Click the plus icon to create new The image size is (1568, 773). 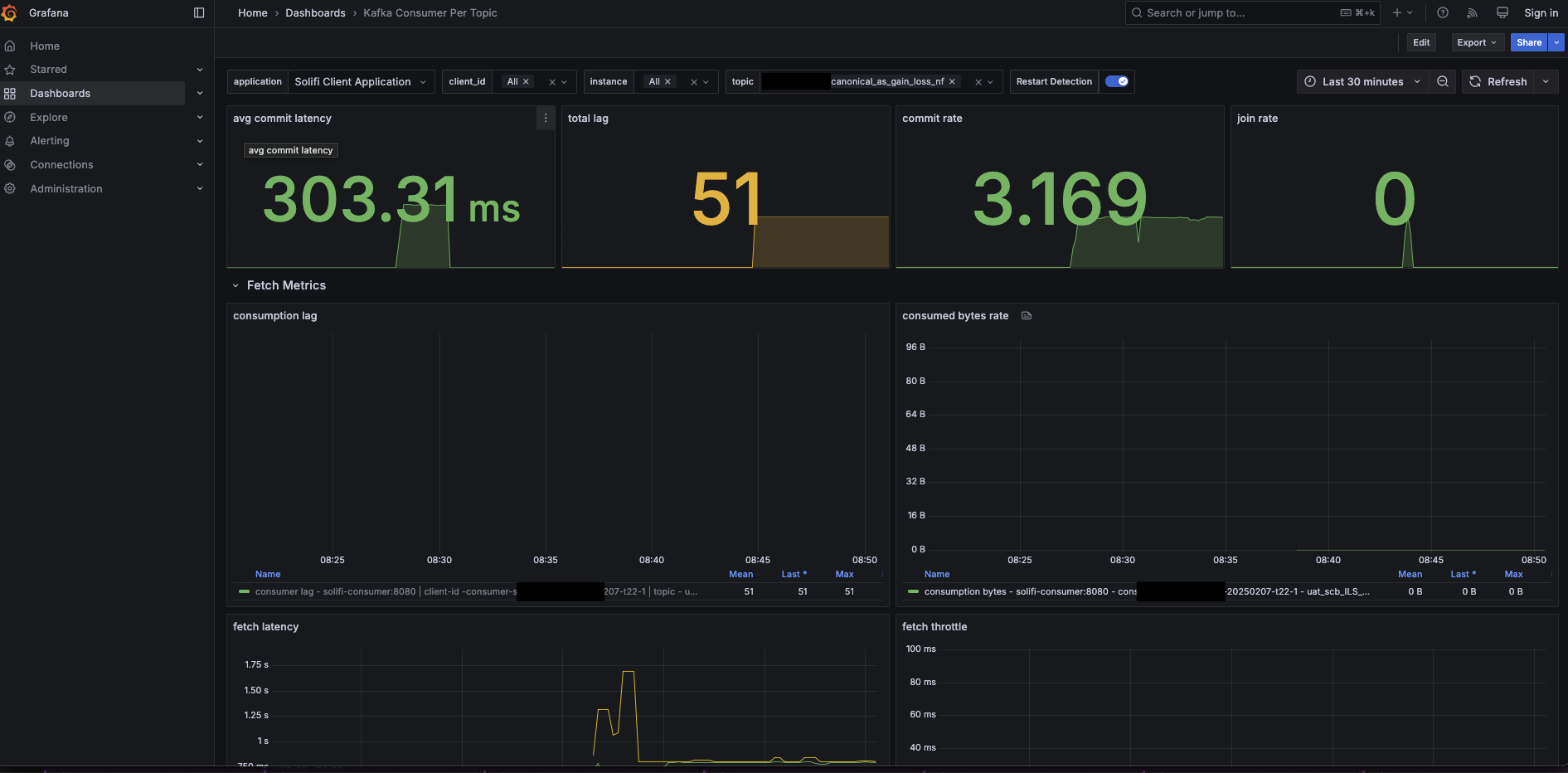[1398, 12]
